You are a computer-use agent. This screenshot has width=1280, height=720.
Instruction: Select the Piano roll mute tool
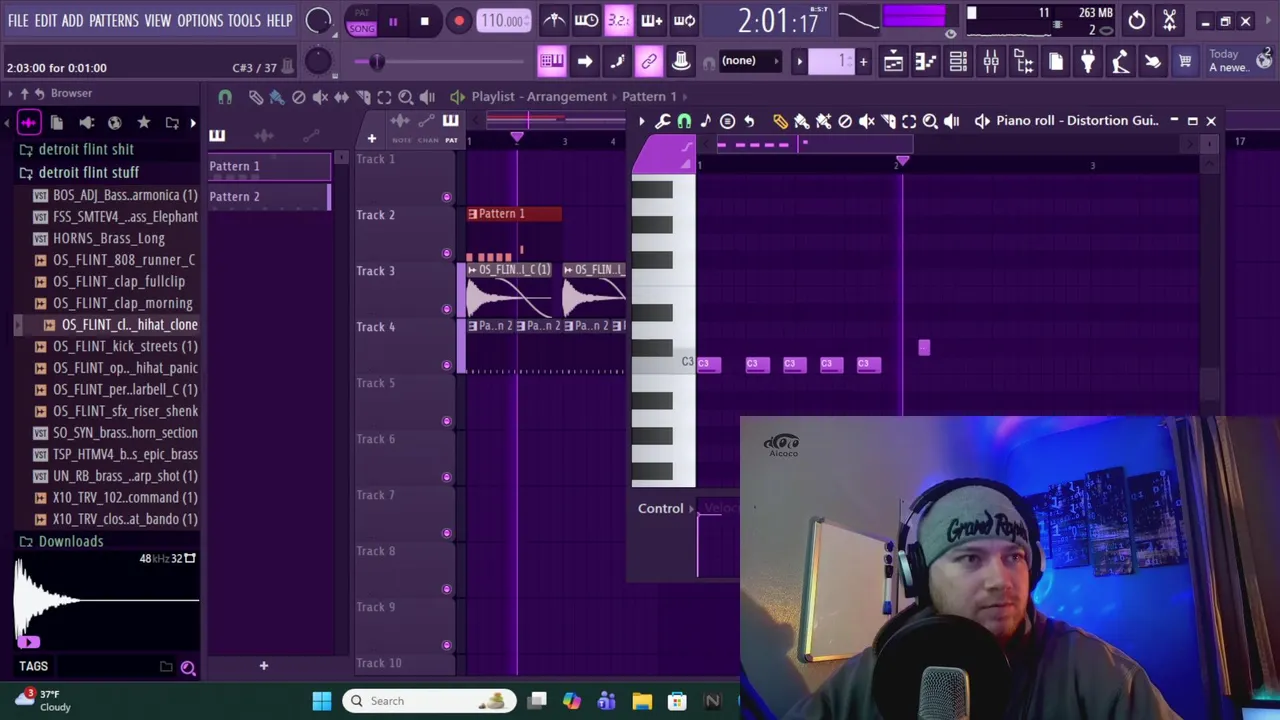866,121
